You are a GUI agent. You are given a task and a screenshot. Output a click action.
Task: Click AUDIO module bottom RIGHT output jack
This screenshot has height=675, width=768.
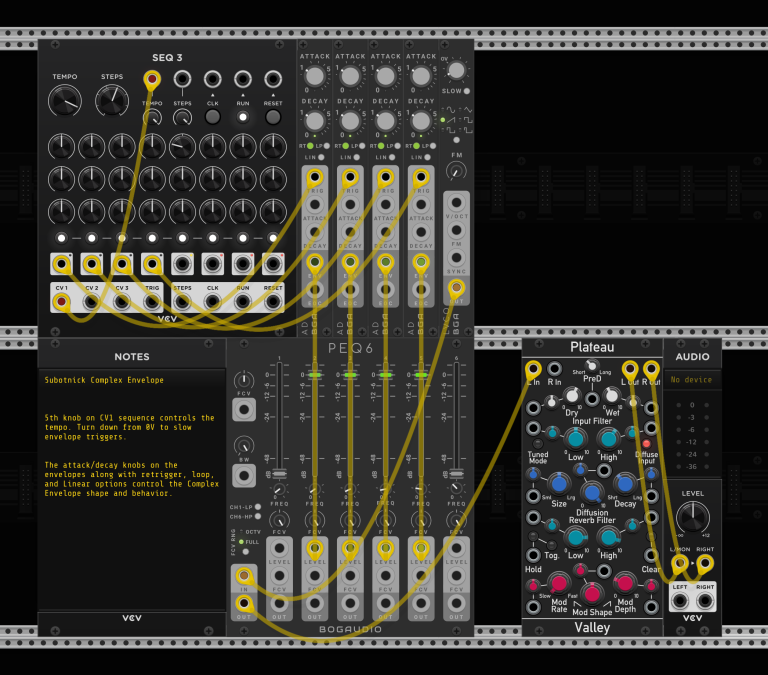(705, 601)
